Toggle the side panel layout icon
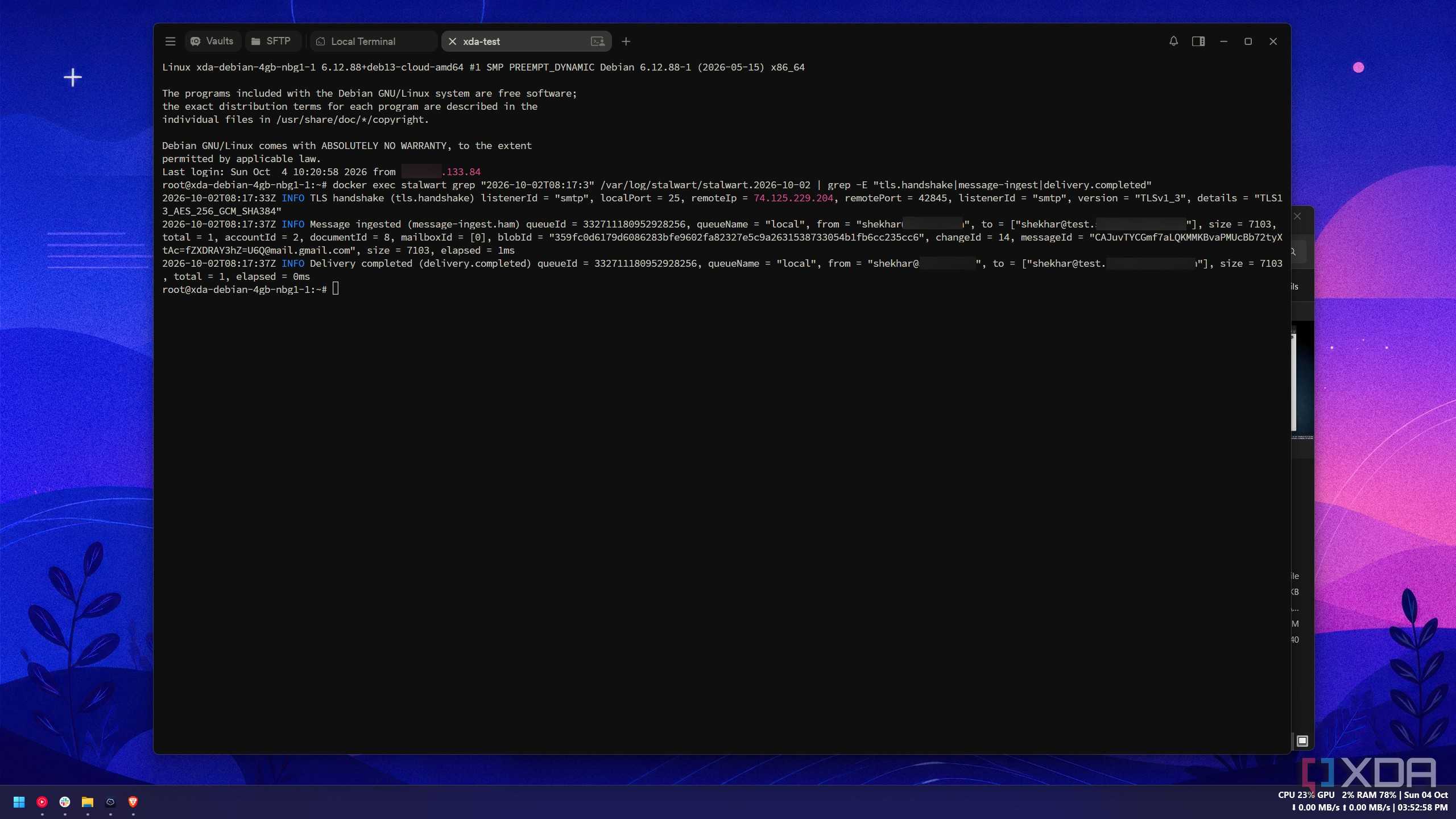The width and height of the screenshot is (1456, 819). pos(1198,42)
